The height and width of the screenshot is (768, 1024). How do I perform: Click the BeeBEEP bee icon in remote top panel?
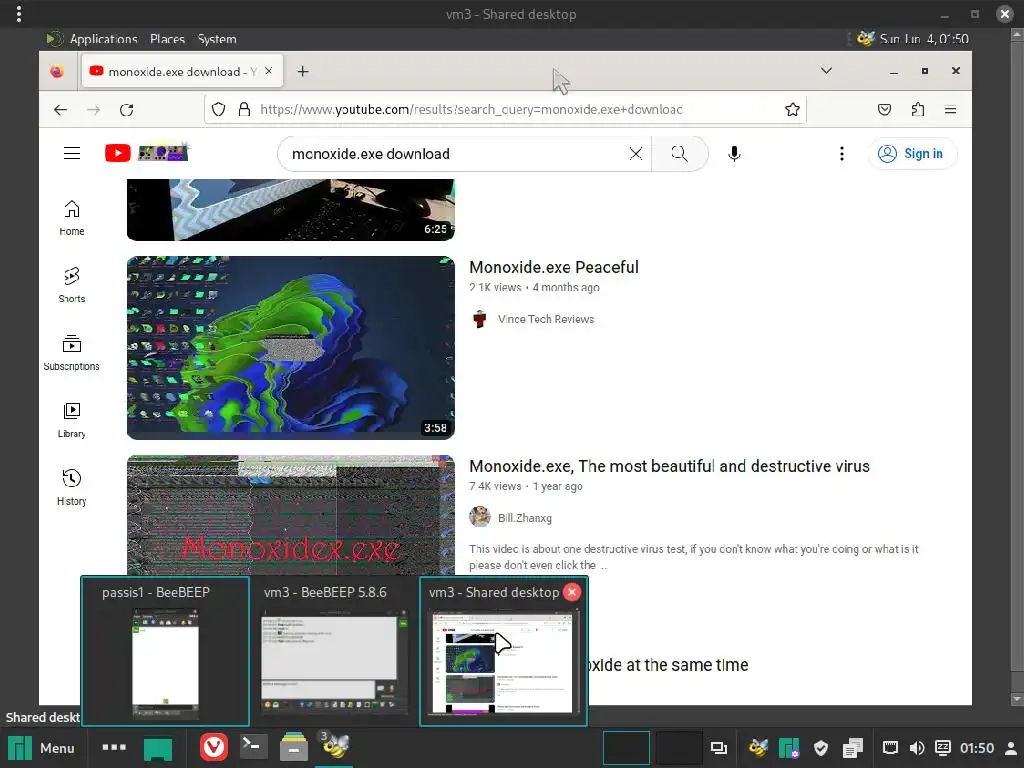click(x=865, y=39)
